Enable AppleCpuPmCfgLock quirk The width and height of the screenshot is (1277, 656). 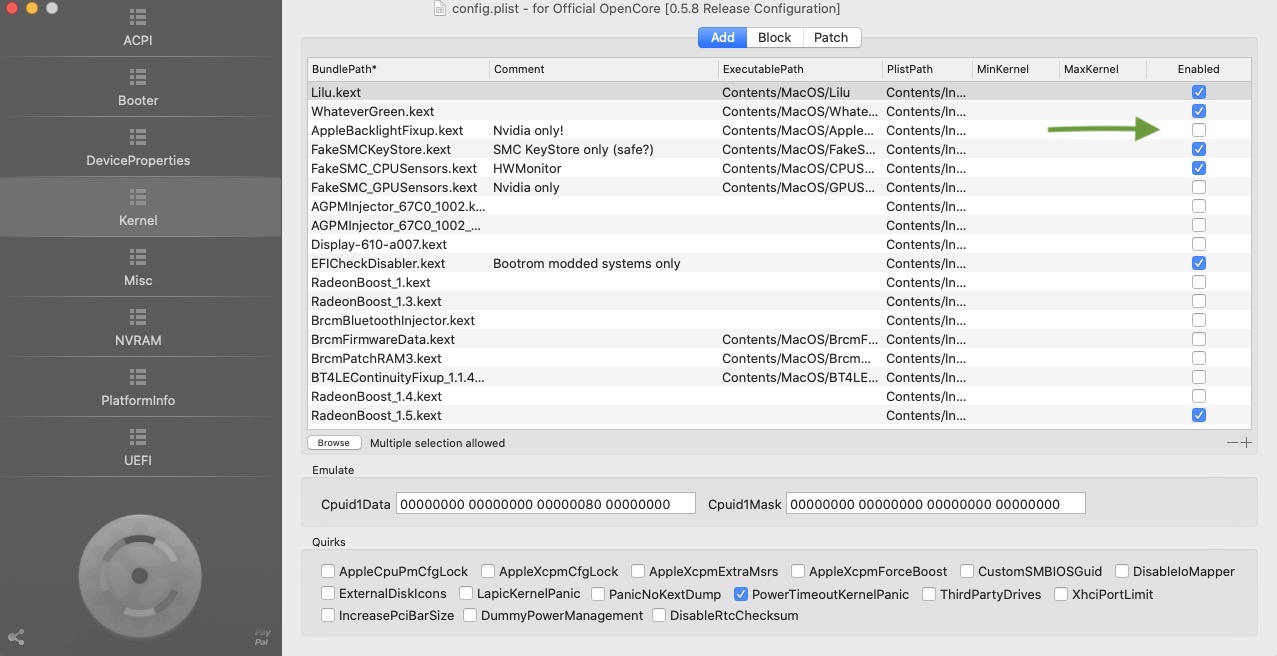tap(328, 572)
